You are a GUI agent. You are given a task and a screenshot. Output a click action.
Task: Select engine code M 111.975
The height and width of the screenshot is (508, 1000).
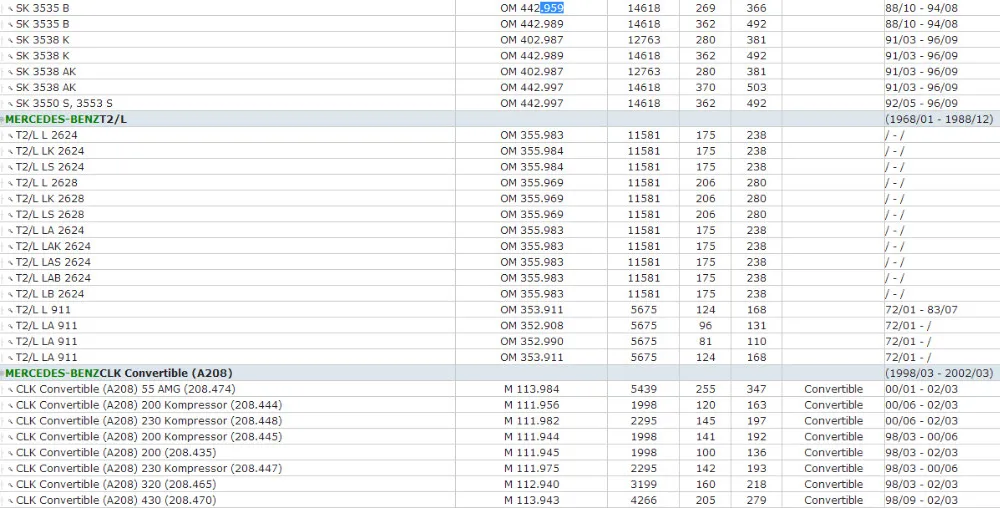[x=532, y=468]
